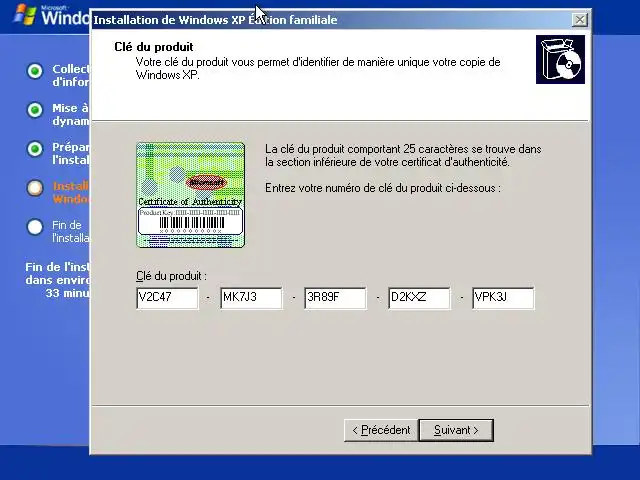Click the Certificate of Authenticity image
The width and height of the screenshot is (640, 480).
pos(191,195)
